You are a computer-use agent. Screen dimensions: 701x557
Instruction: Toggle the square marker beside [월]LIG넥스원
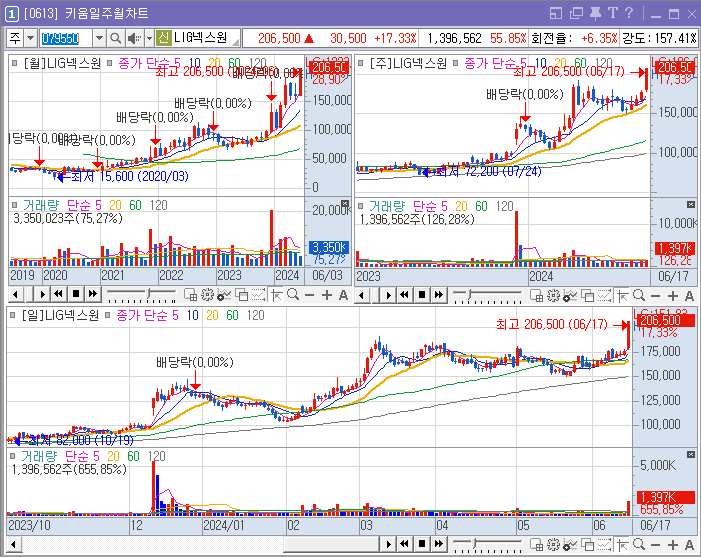14,63
